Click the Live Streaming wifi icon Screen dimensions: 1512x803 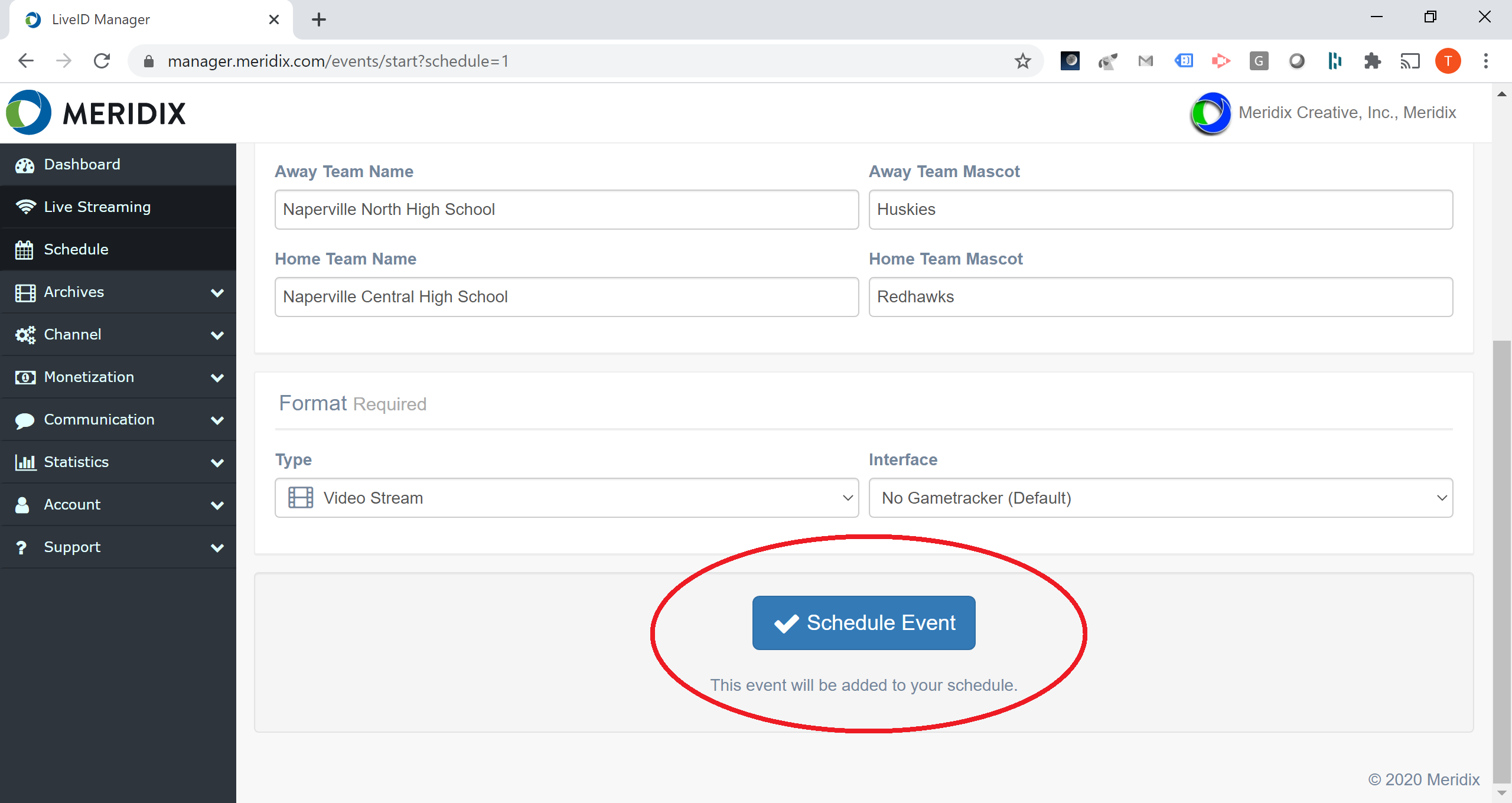click(x=25, y=207)
